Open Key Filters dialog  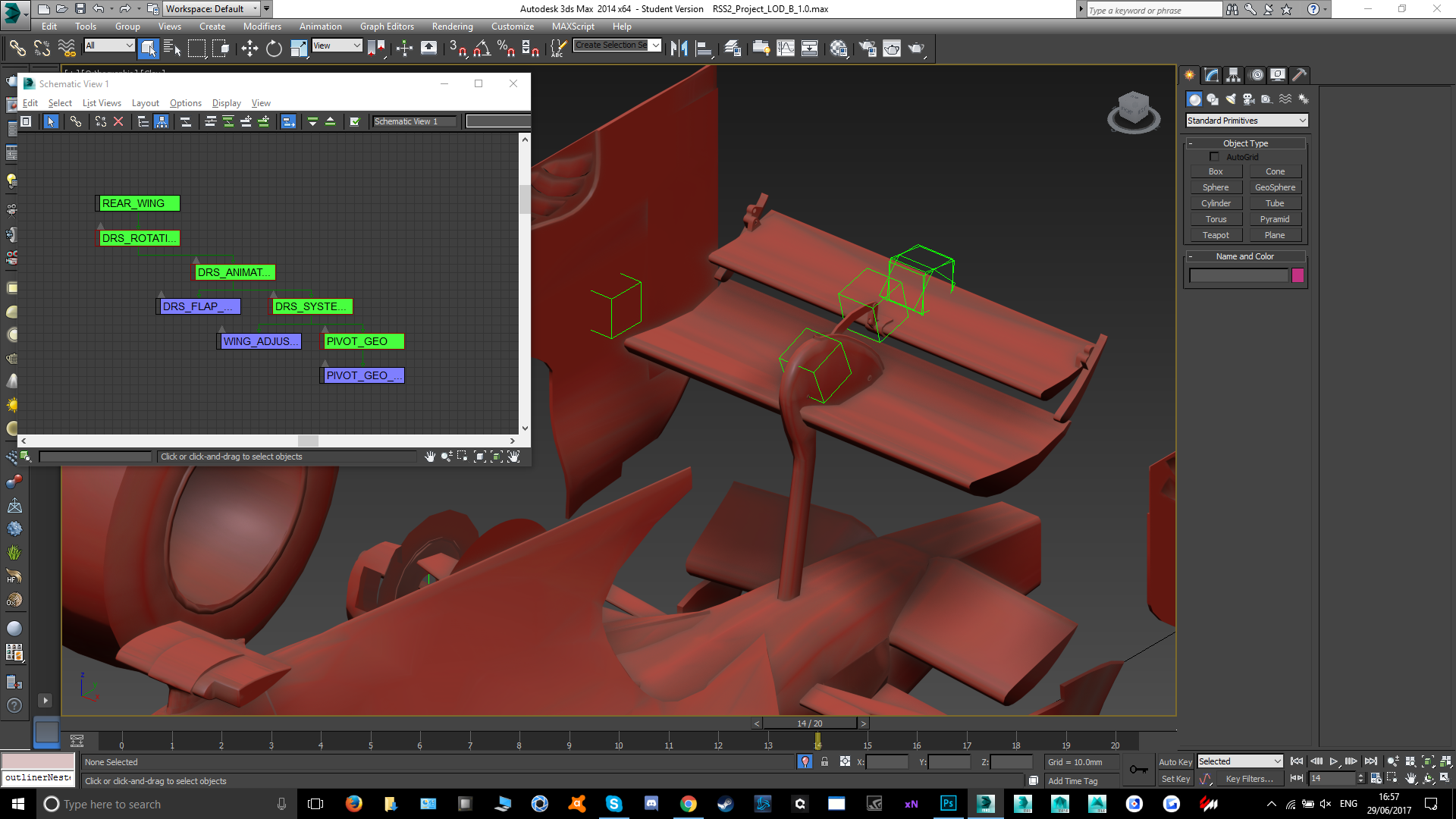click(1249, 779)
